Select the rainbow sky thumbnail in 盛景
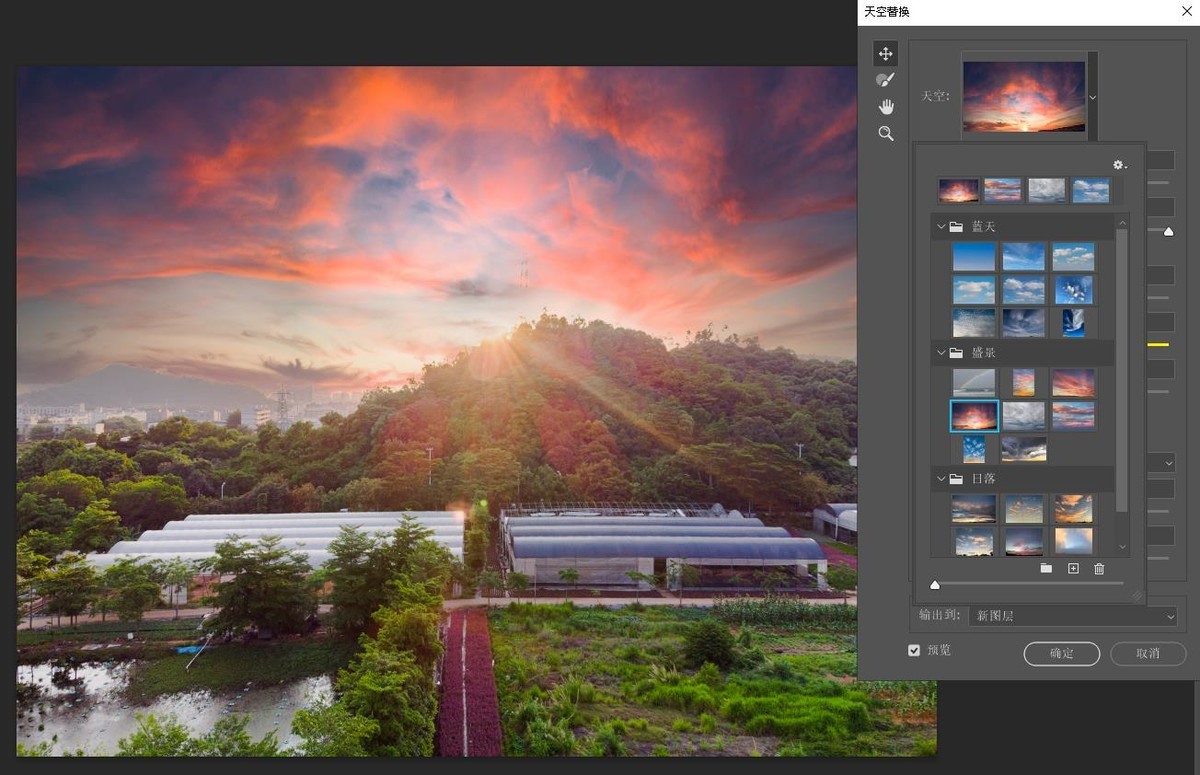Image resolution: width=1200 pixels, height=775 pixels. point(974,382)
